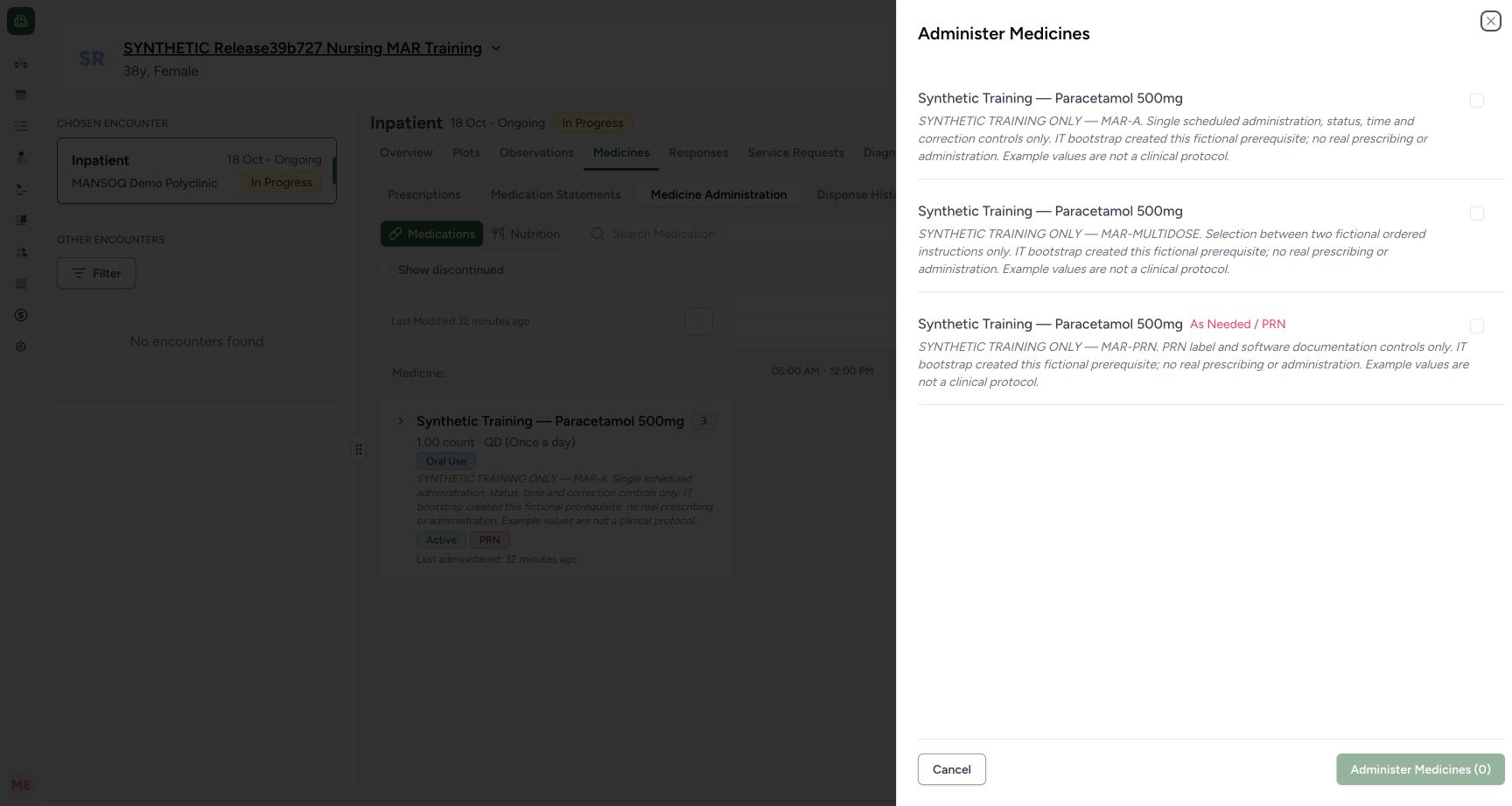This screenshot has width=1512, height=806.
Task: Tick checkbox for MAR-MULTIDOSE Paracetamol 500mg
Action: coord(1477,214)
